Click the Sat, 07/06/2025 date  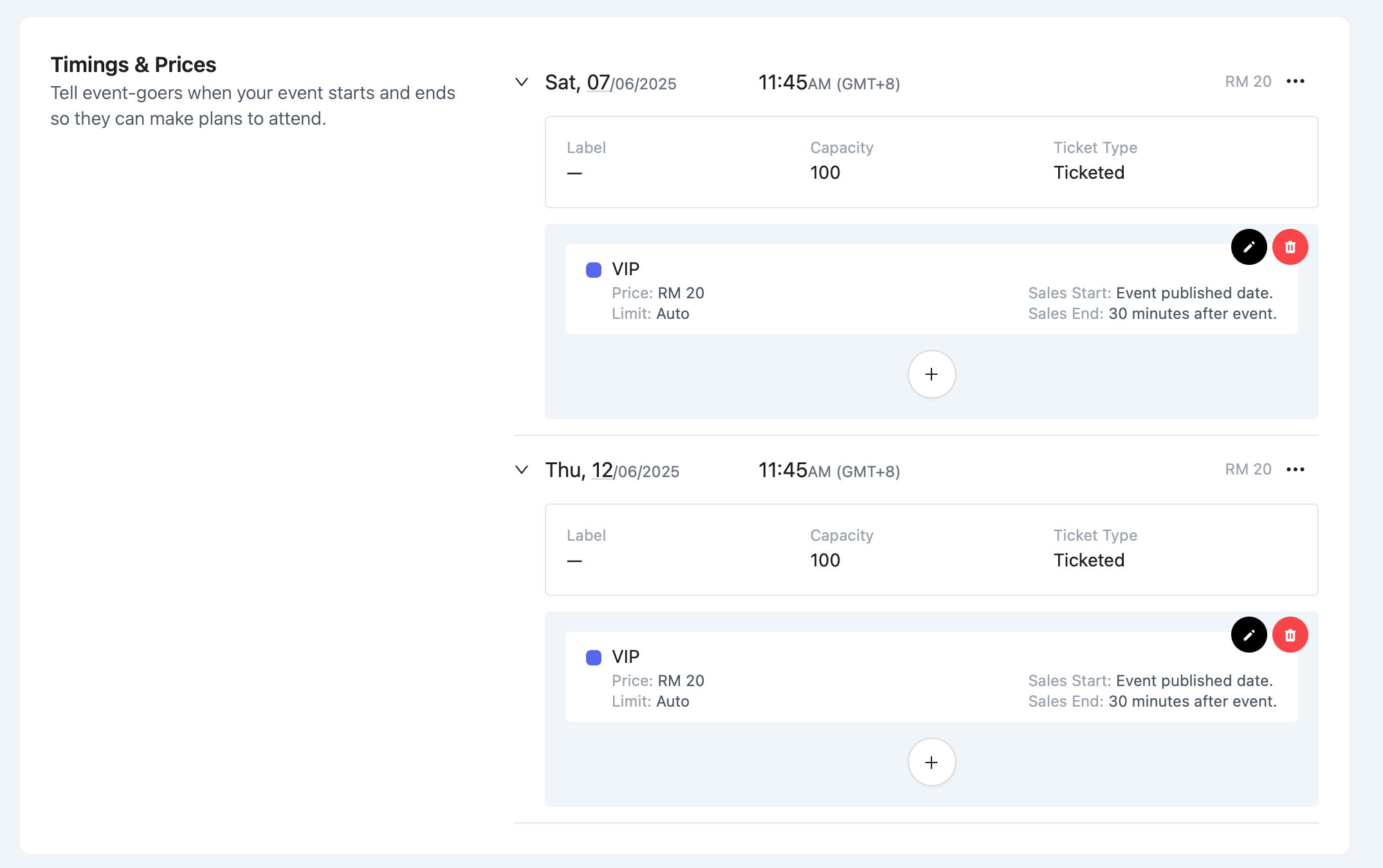610,83
